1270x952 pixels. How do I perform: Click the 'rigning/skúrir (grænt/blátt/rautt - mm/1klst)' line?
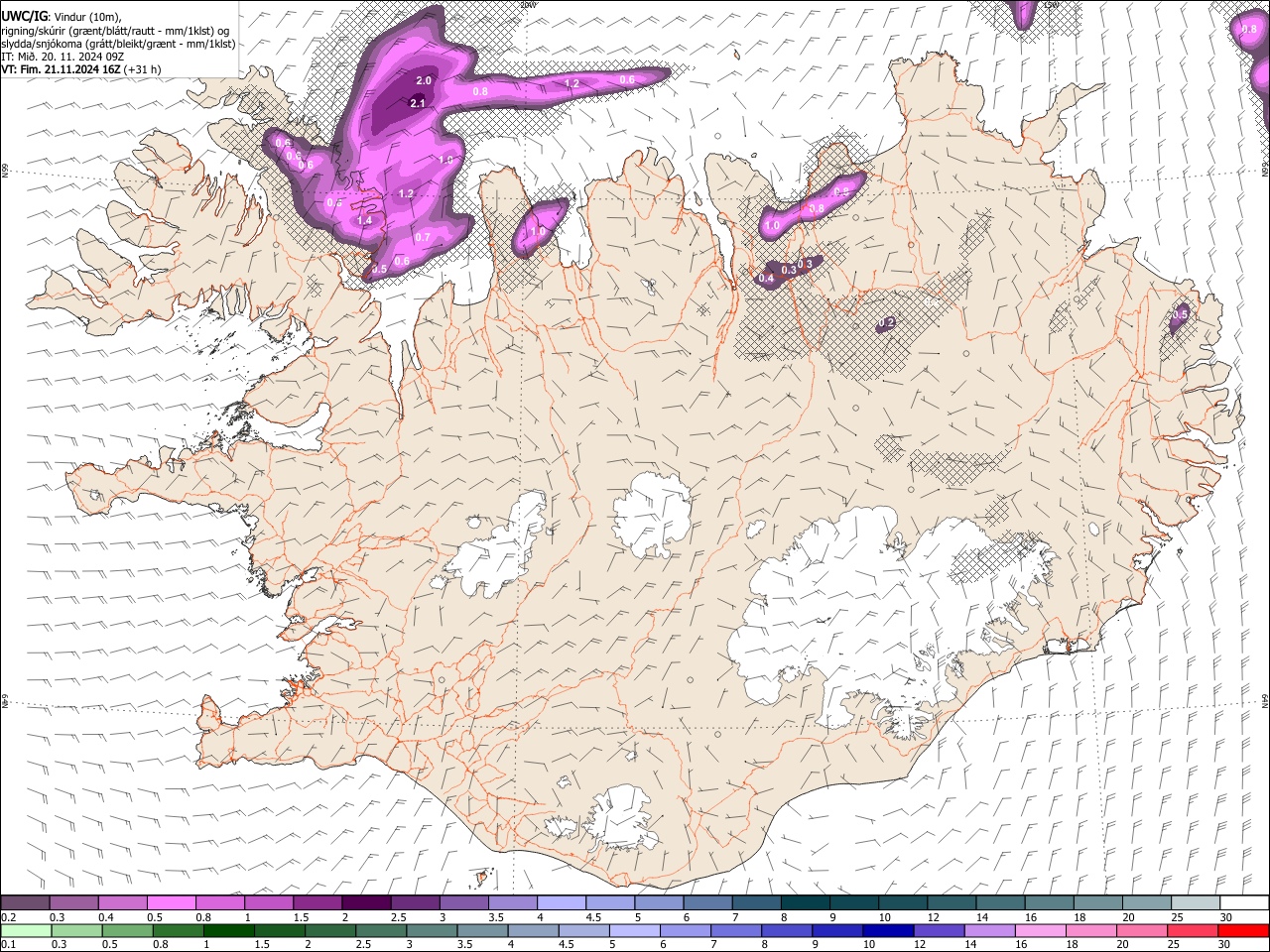(115, 30)
